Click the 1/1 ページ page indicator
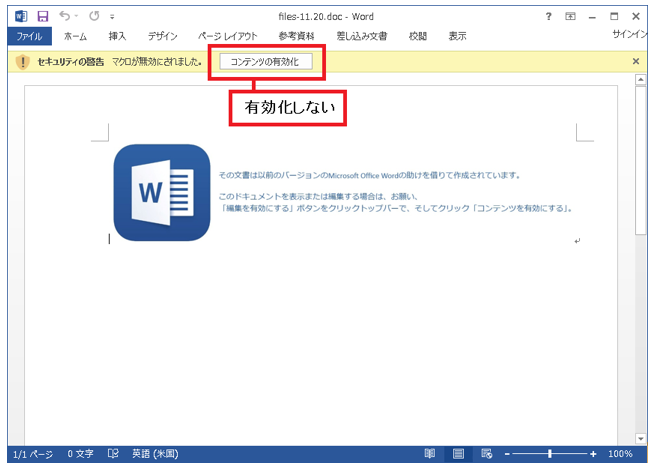This screenshot has height=470, width=656. (x=33, y=454)
